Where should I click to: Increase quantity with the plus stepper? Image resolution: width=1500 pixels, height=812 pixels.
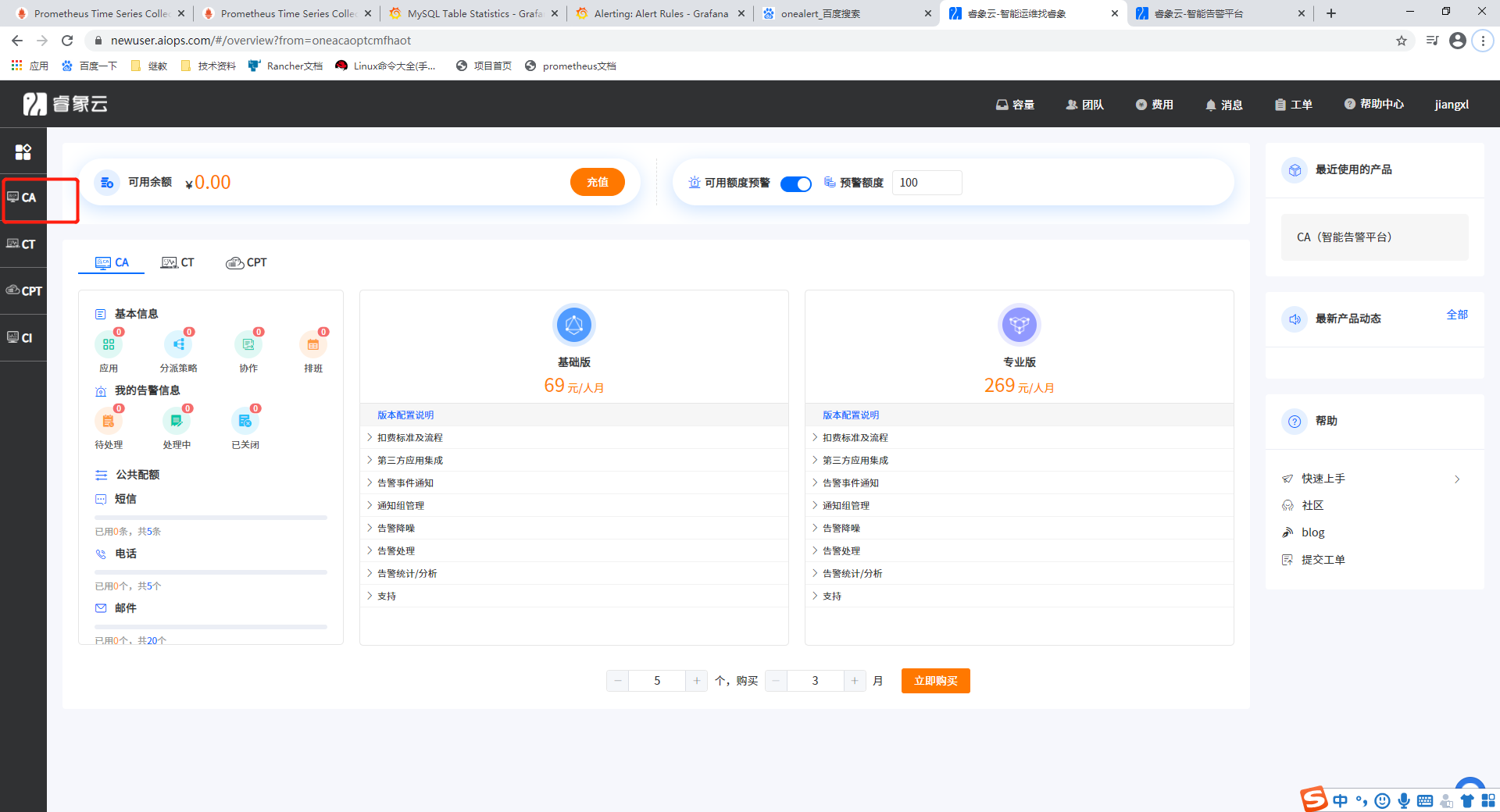(x=696, y=680)
